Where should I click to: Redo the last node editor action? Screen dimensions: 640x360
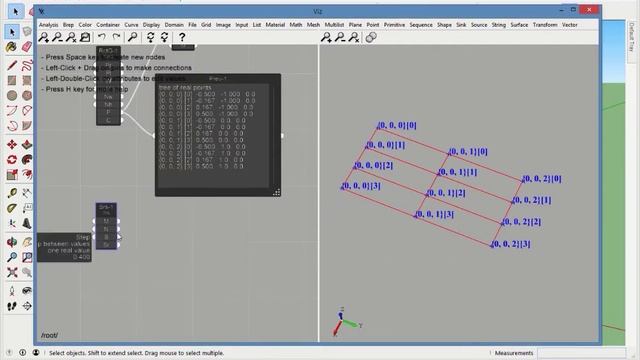point(116,37)
